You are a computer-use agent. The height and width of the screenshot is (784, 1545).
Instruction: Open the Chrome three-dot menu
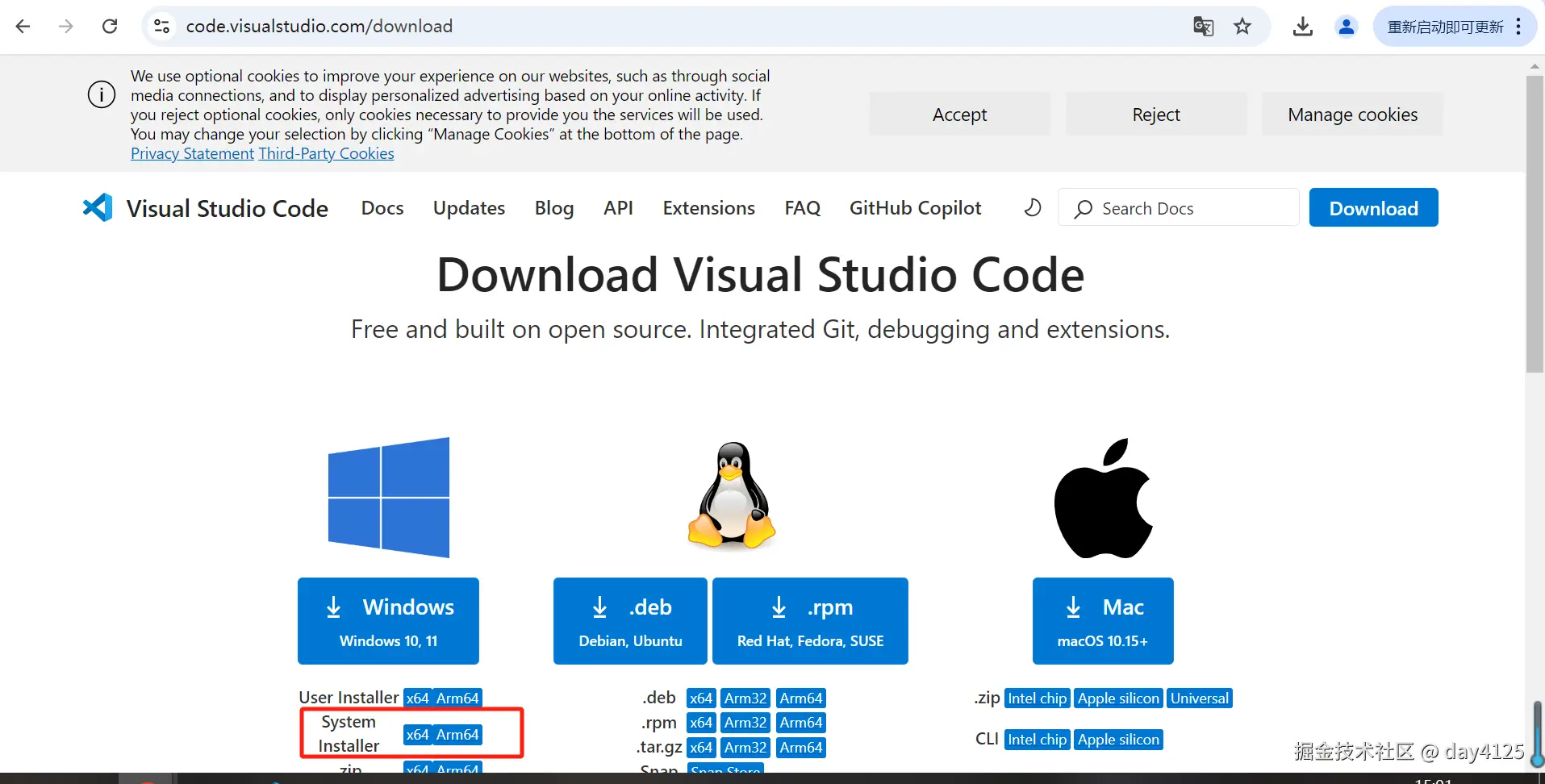pos(1518,27)
